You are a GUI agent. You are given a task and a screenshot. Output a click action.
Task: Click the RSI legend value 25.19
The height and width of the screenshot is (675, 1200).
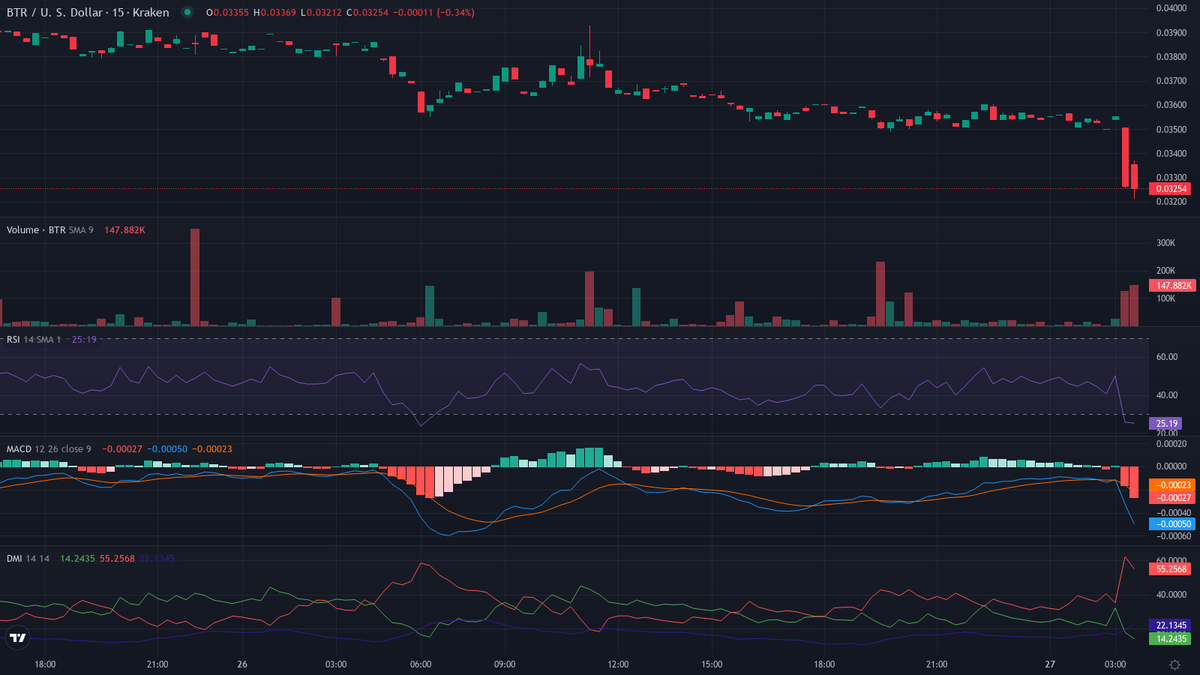click(x=85, y=339)
